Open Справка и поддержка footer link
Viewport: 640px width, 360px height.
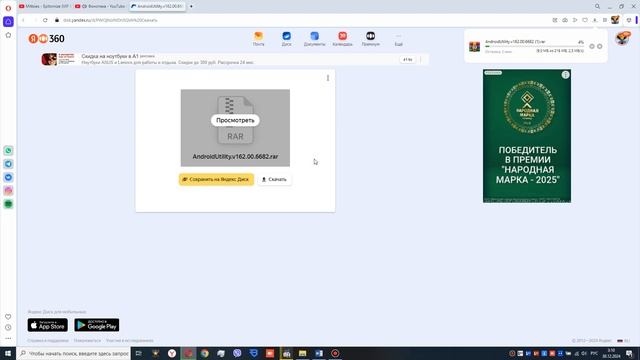pos(48,341)
